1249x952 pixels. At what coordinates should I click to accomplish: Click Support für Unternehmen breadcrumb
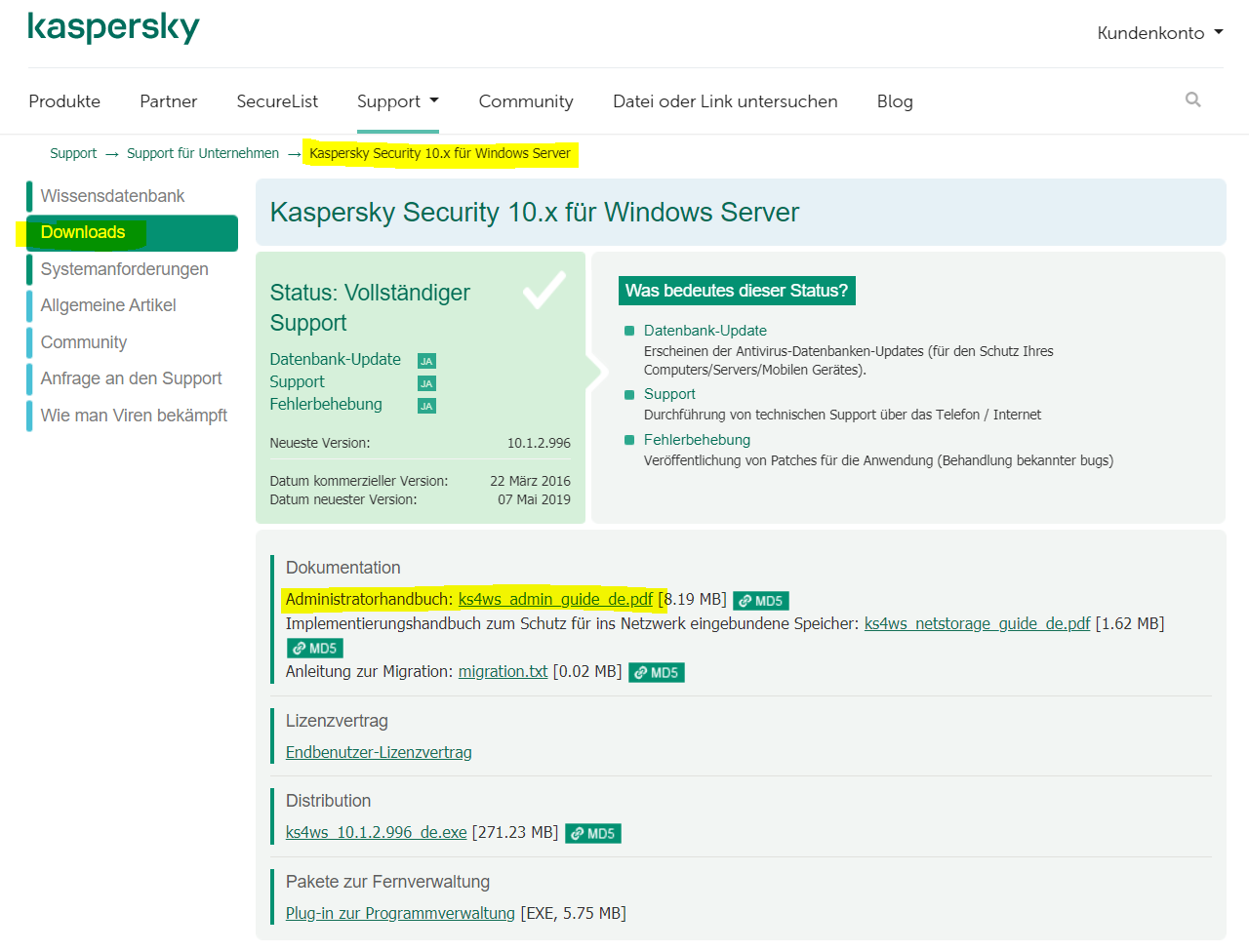(203, 153)
